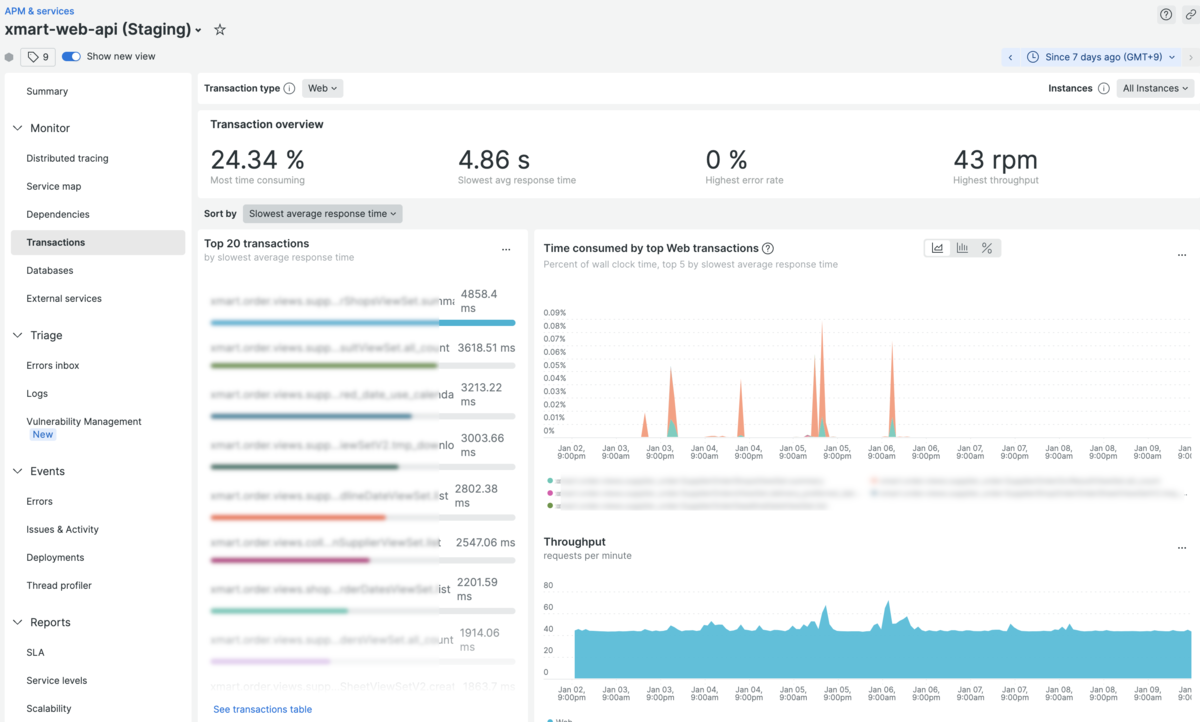Click the blue Throughput area chart
The width and height of the screenshot is (1200, 722).
(x=882, y=653)
